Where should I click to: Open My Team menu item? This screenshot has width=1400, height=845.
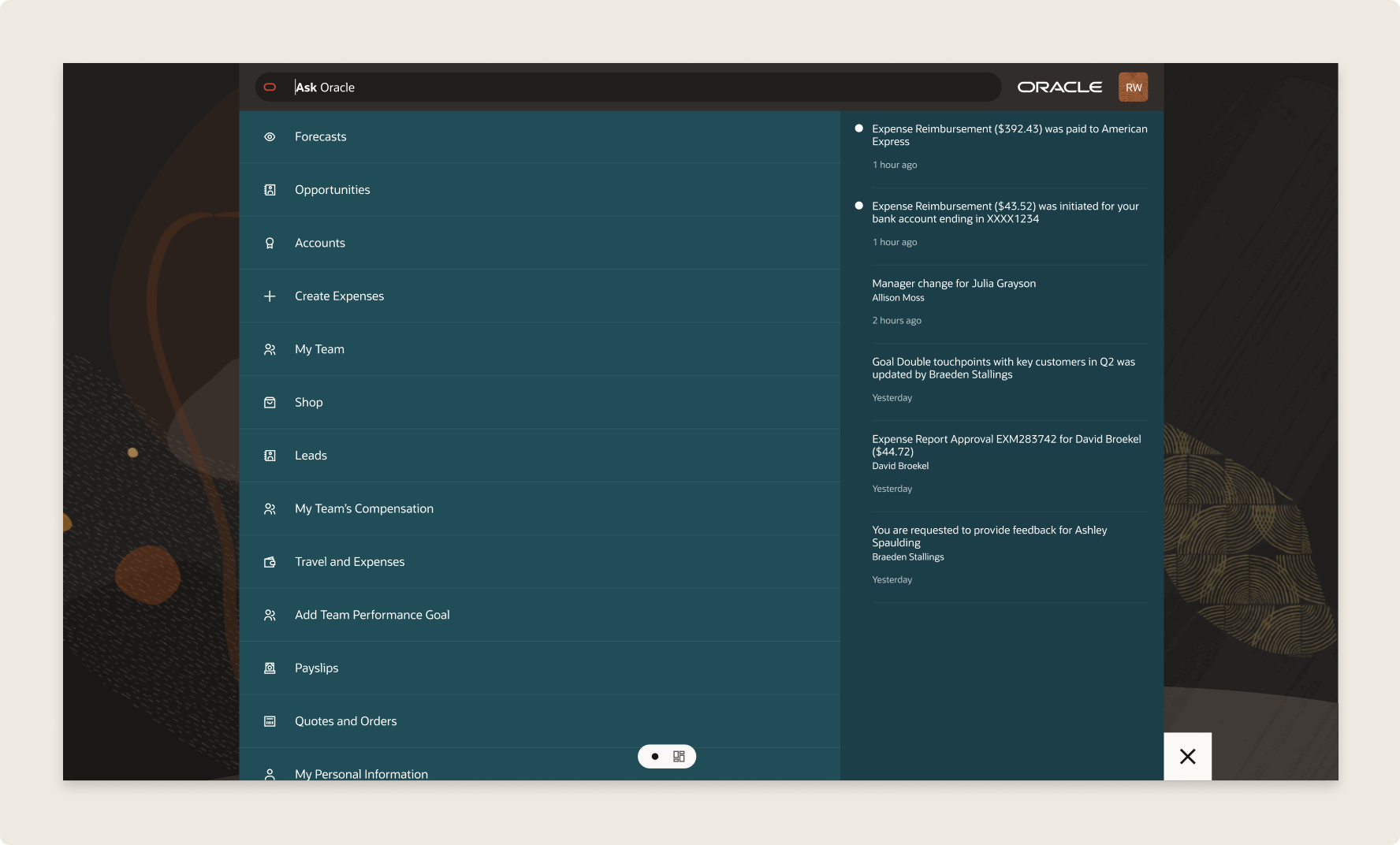click(x=319, y=349)
